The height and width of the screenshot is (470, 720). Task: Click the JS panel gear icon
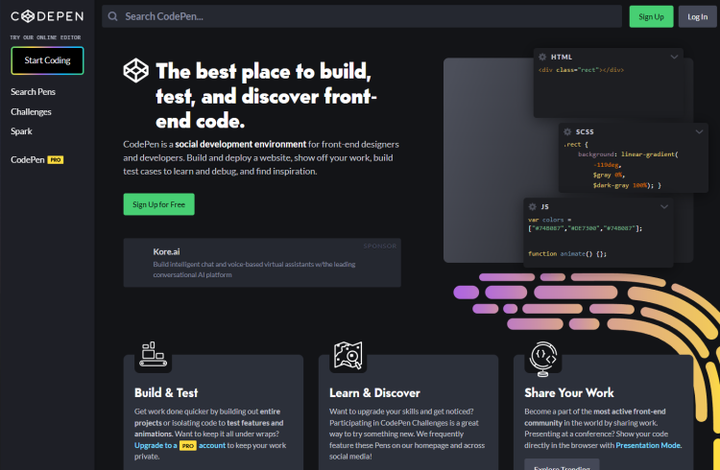click(532, 207)
